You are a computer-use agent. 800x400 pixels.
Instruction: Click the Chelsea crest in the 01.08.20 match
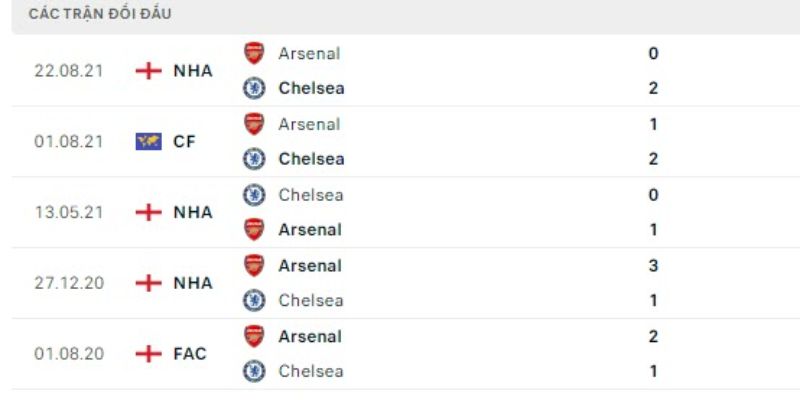pyautogui.click(x=255, y=371)
